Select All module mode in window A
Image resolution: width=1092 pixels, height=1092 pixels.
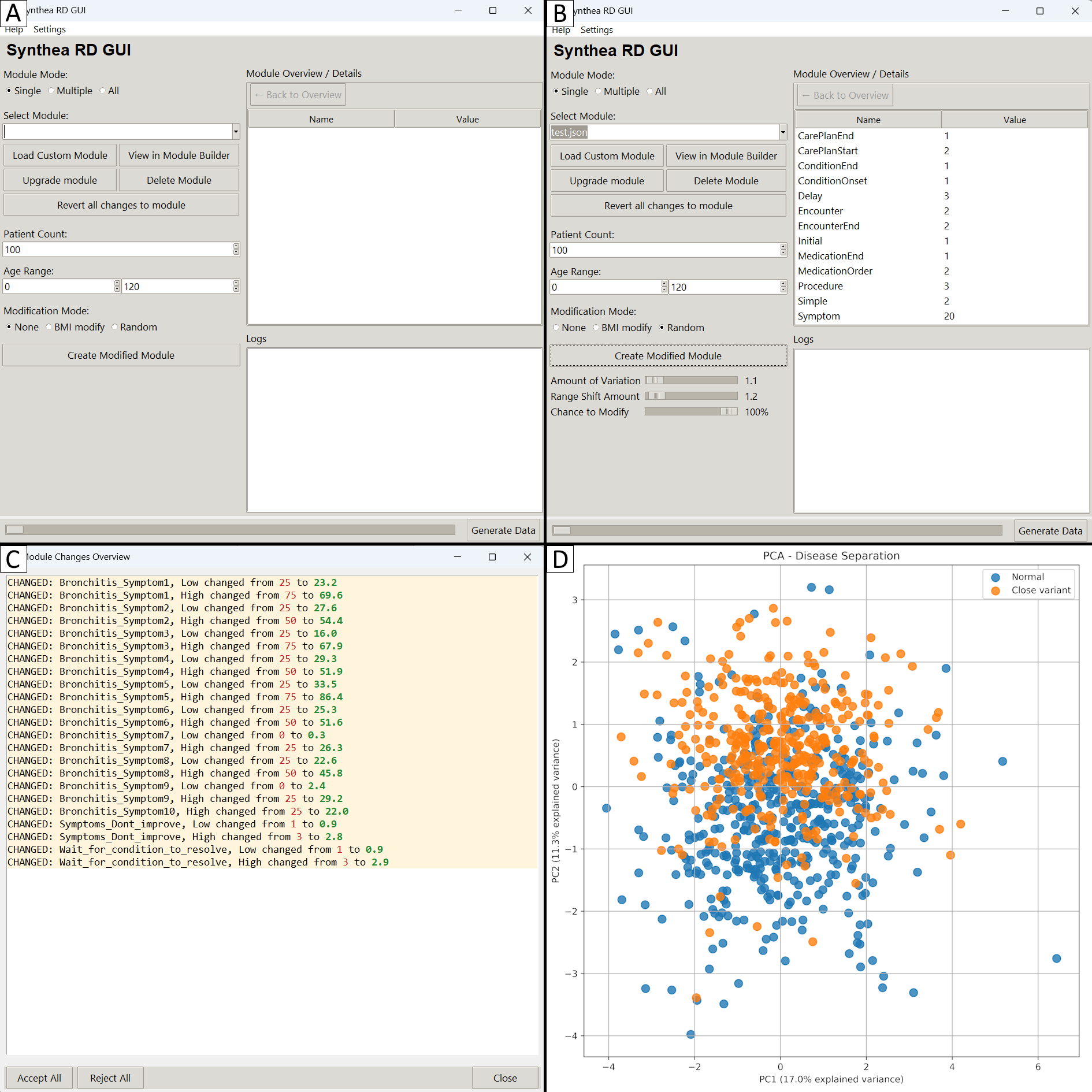click(109, 91)
